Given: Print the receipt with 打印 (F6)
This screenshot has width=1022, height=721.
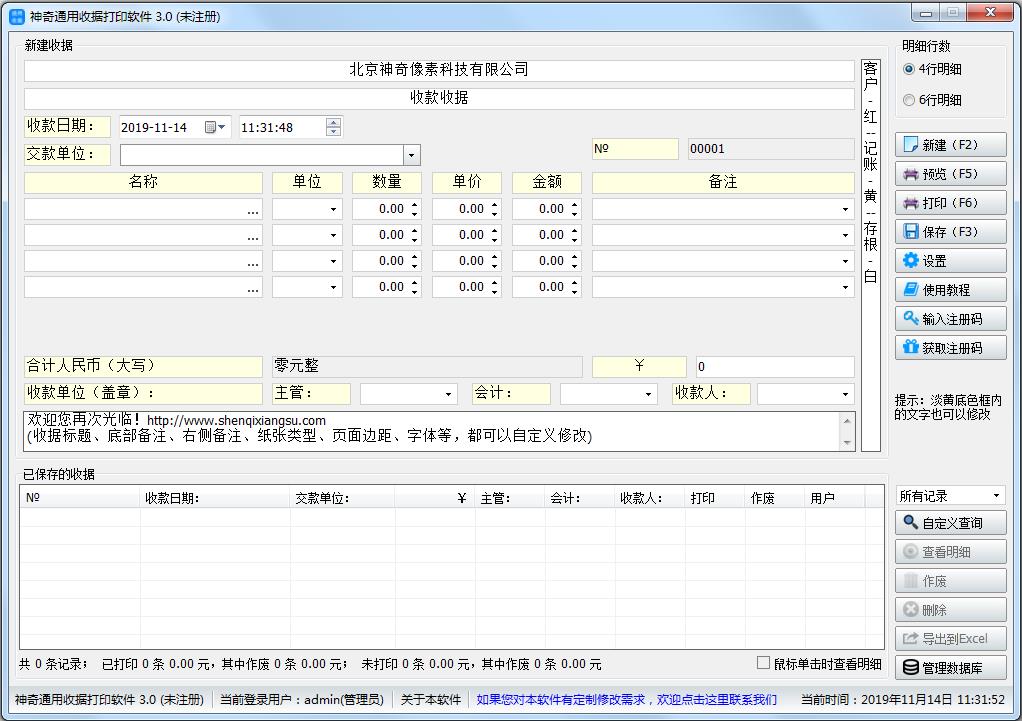Looking at the screenshot, I should pyautogui.click(x=950, y=203).
